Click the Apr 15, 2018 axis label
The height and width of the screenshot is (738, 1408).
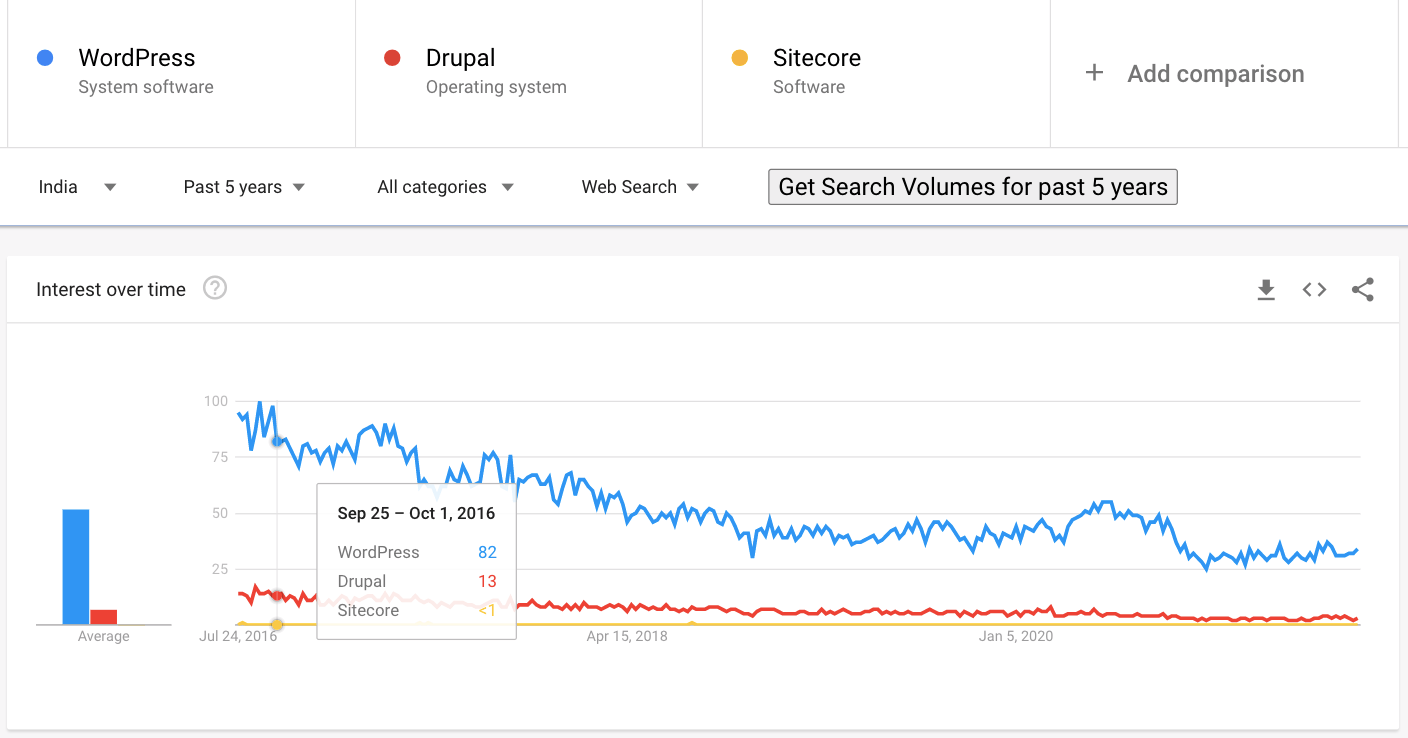(x=627, y=636)
